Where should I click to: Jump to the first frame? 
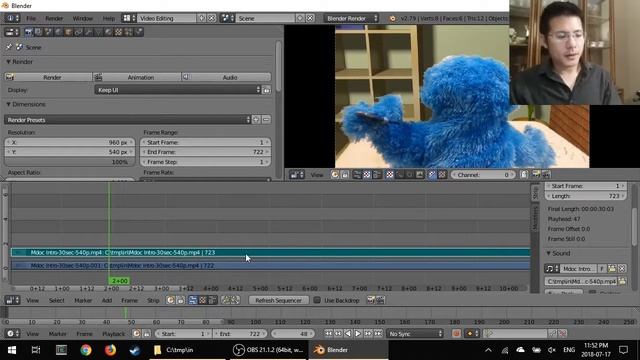click(328, 333)
